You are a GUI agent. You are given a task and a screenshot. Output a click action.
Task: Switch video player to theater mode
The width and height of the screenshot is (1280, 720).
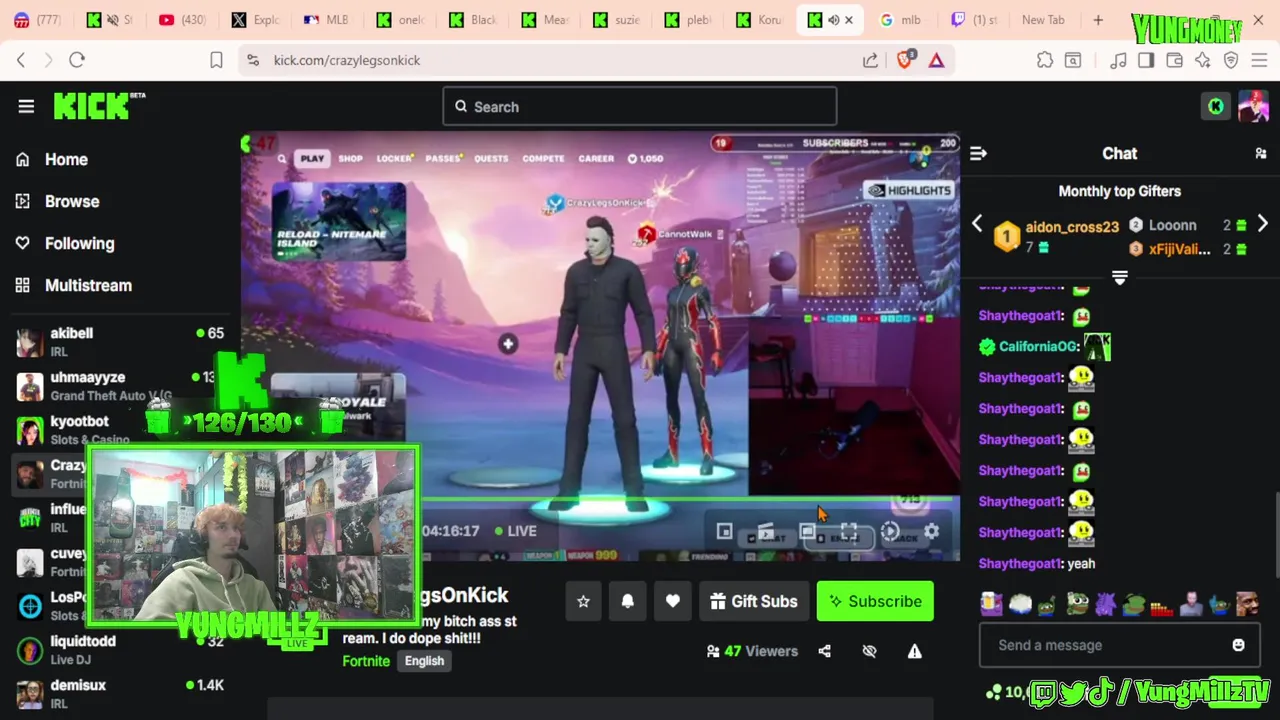[807, 531]
